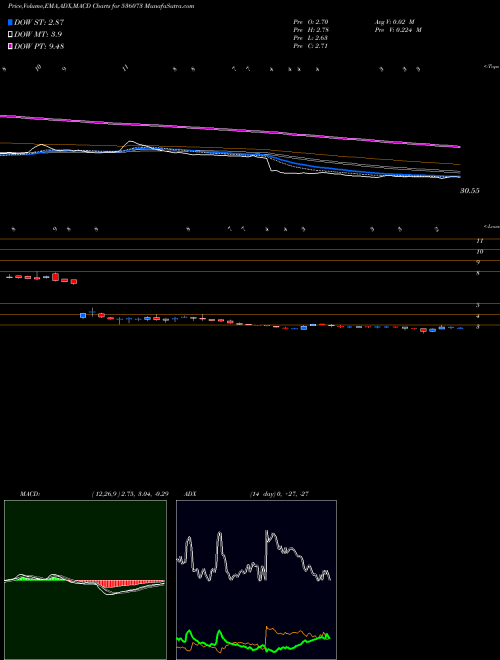Open the ADX indicator chart
Image resolution: width=500 pixels, height=660 pixels.
(x=256, y=580)
